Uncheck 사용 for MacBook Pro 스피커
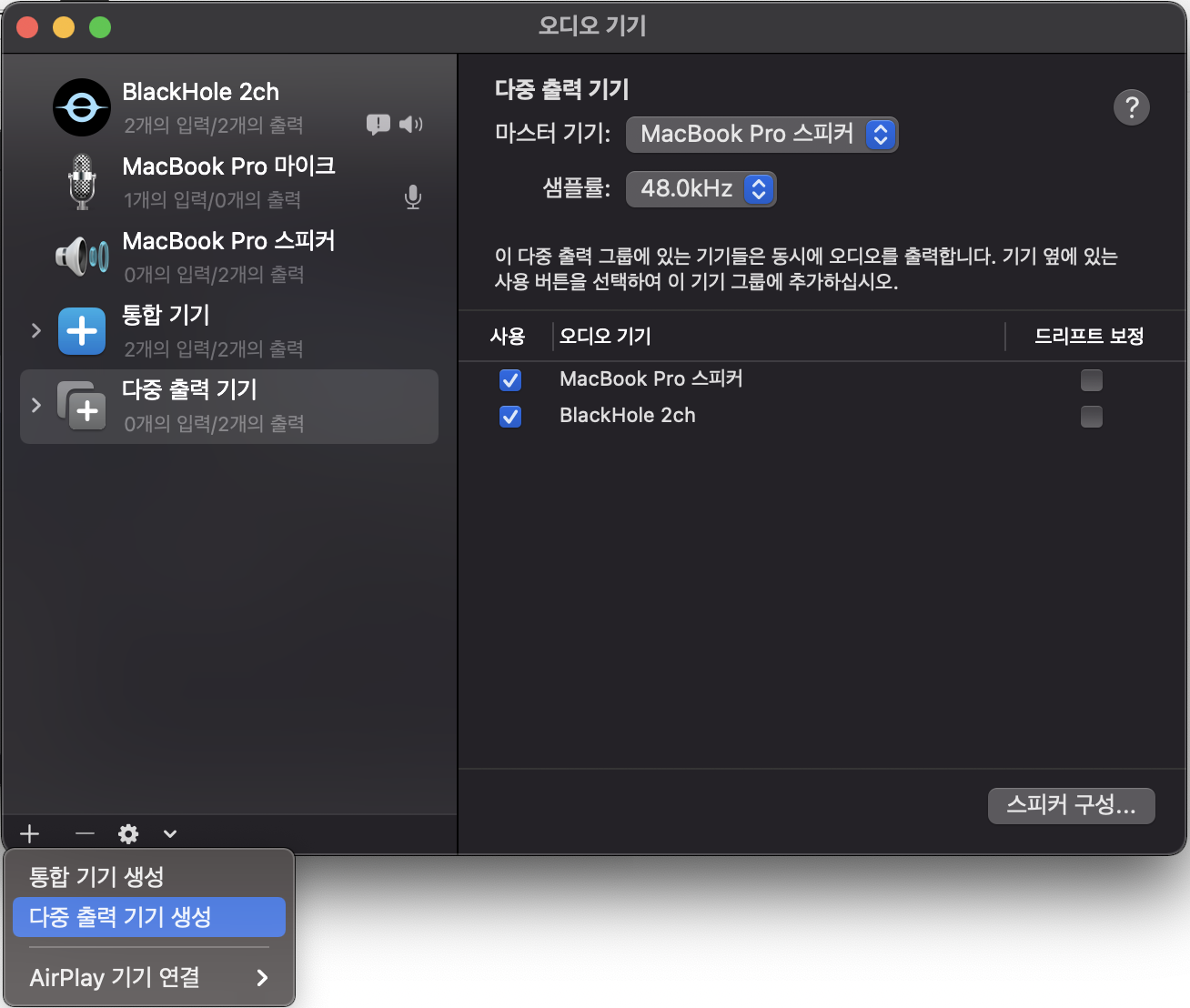Viewport: 1190px width, 1008px height. [x=510, y=379]
